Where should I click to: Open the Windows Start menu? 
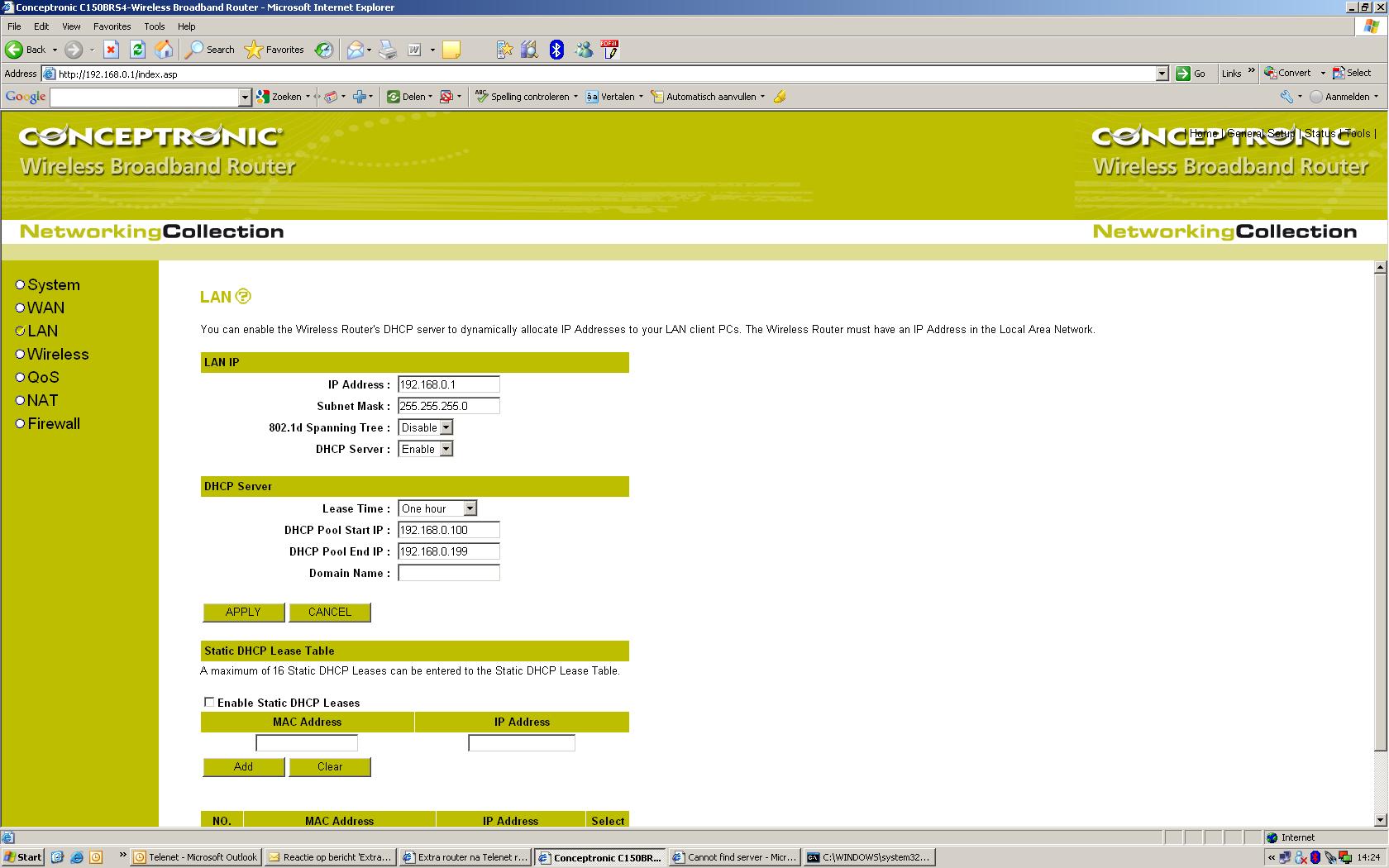pos(22,857)
